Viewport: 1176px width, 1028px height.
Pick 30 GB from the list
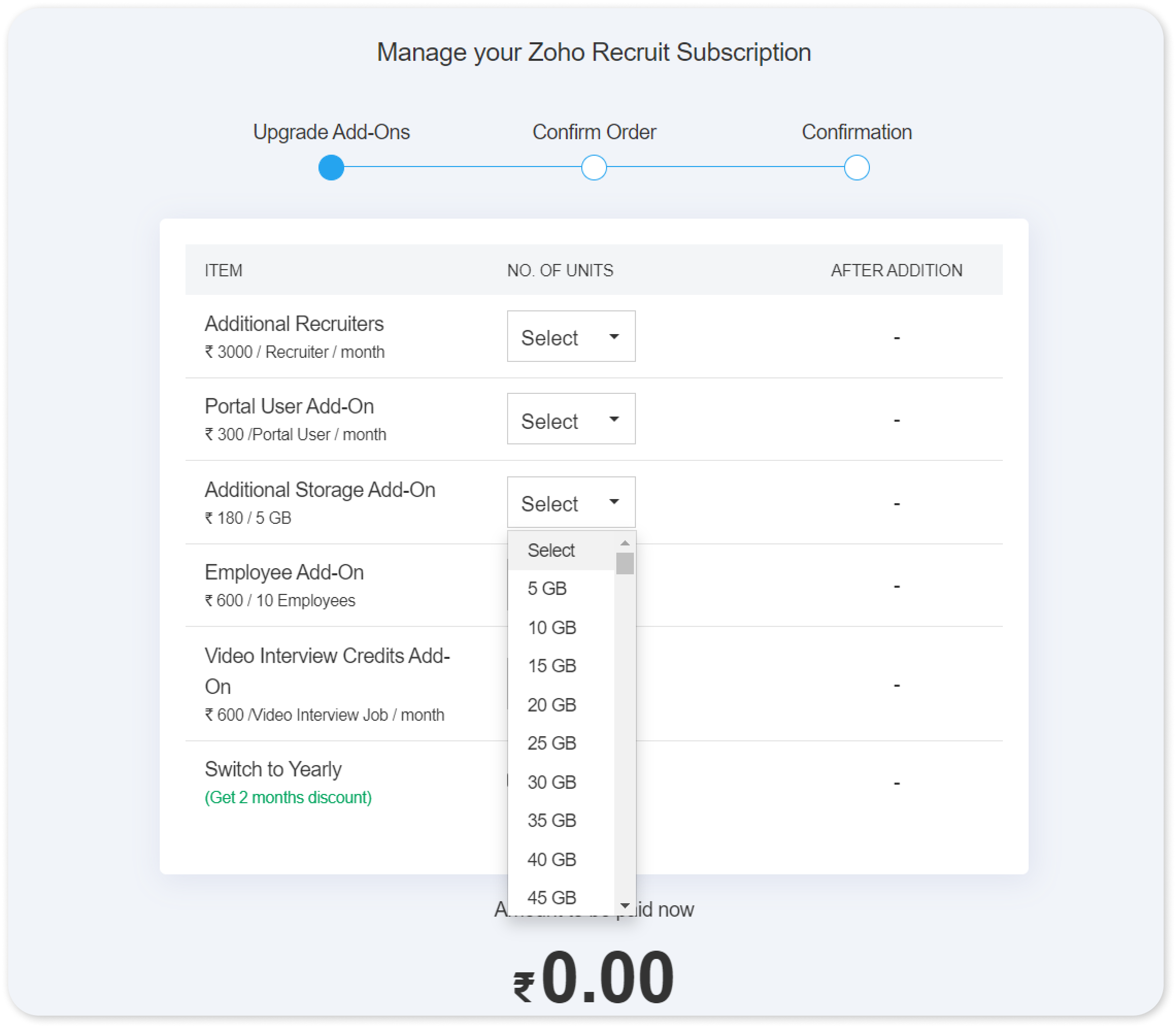551,783
